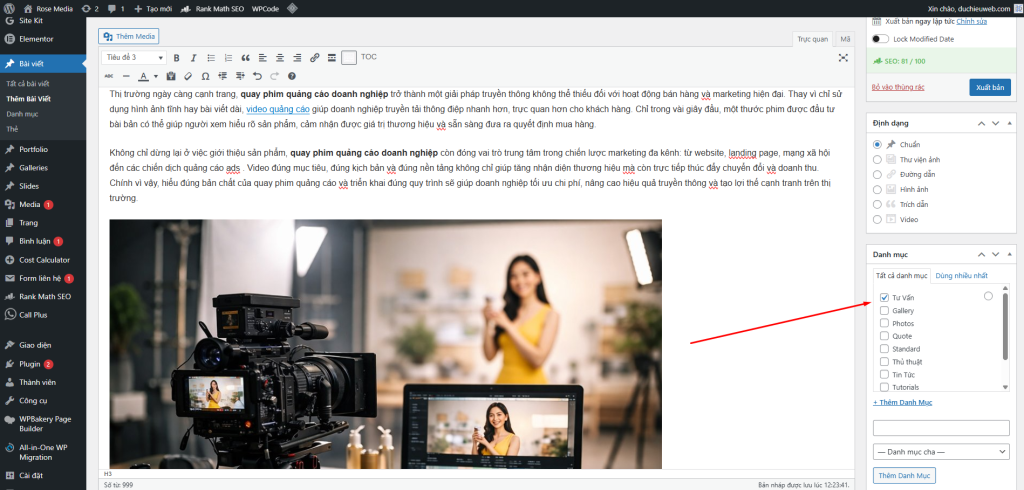Viewport: 1024px width, 490px height.
Task: Apply blockquote formatting
Action: (x=246, y=57)
